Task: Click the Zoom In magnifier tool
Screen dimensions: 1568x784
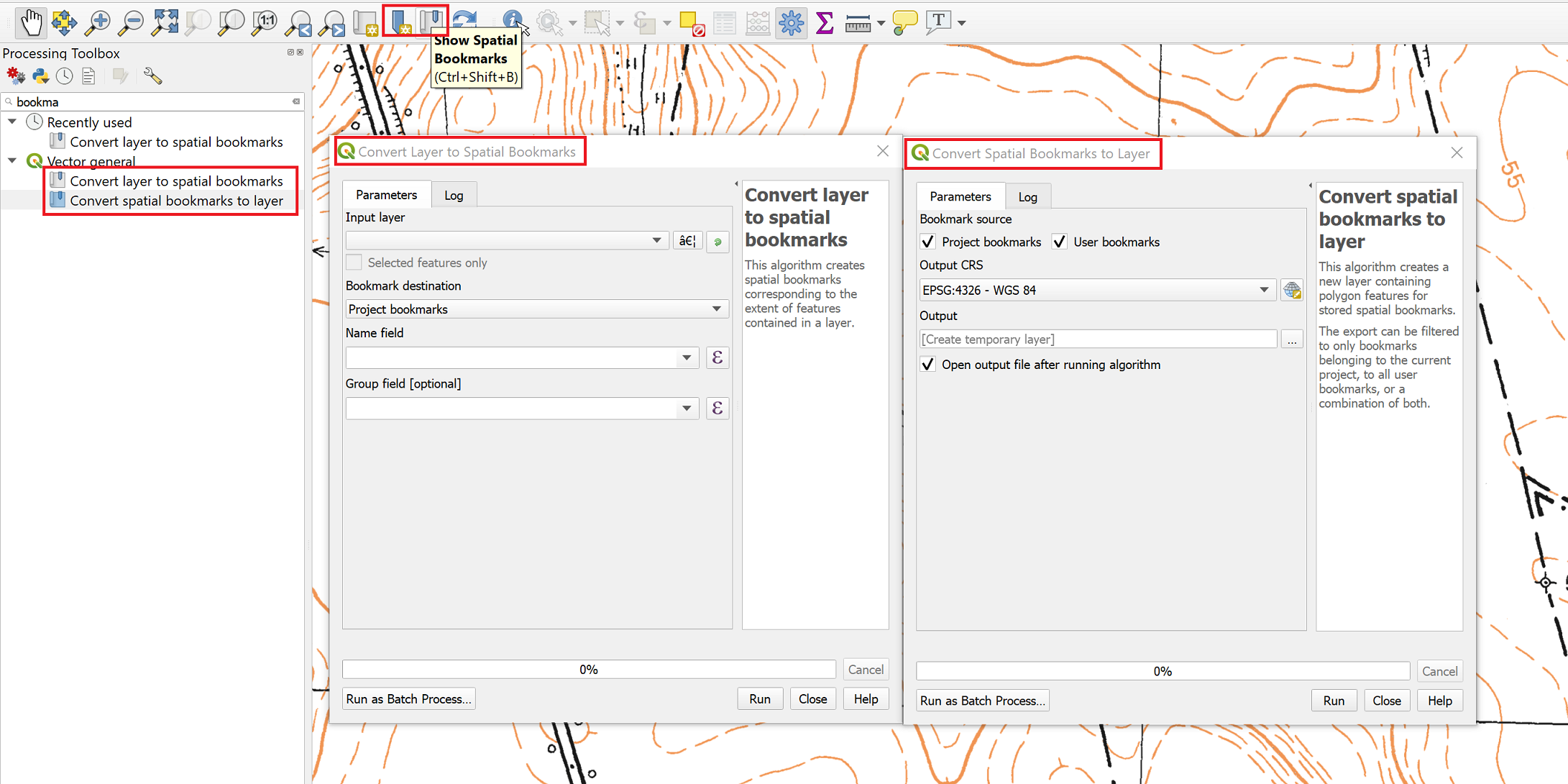Action: [x=97, y=22]
